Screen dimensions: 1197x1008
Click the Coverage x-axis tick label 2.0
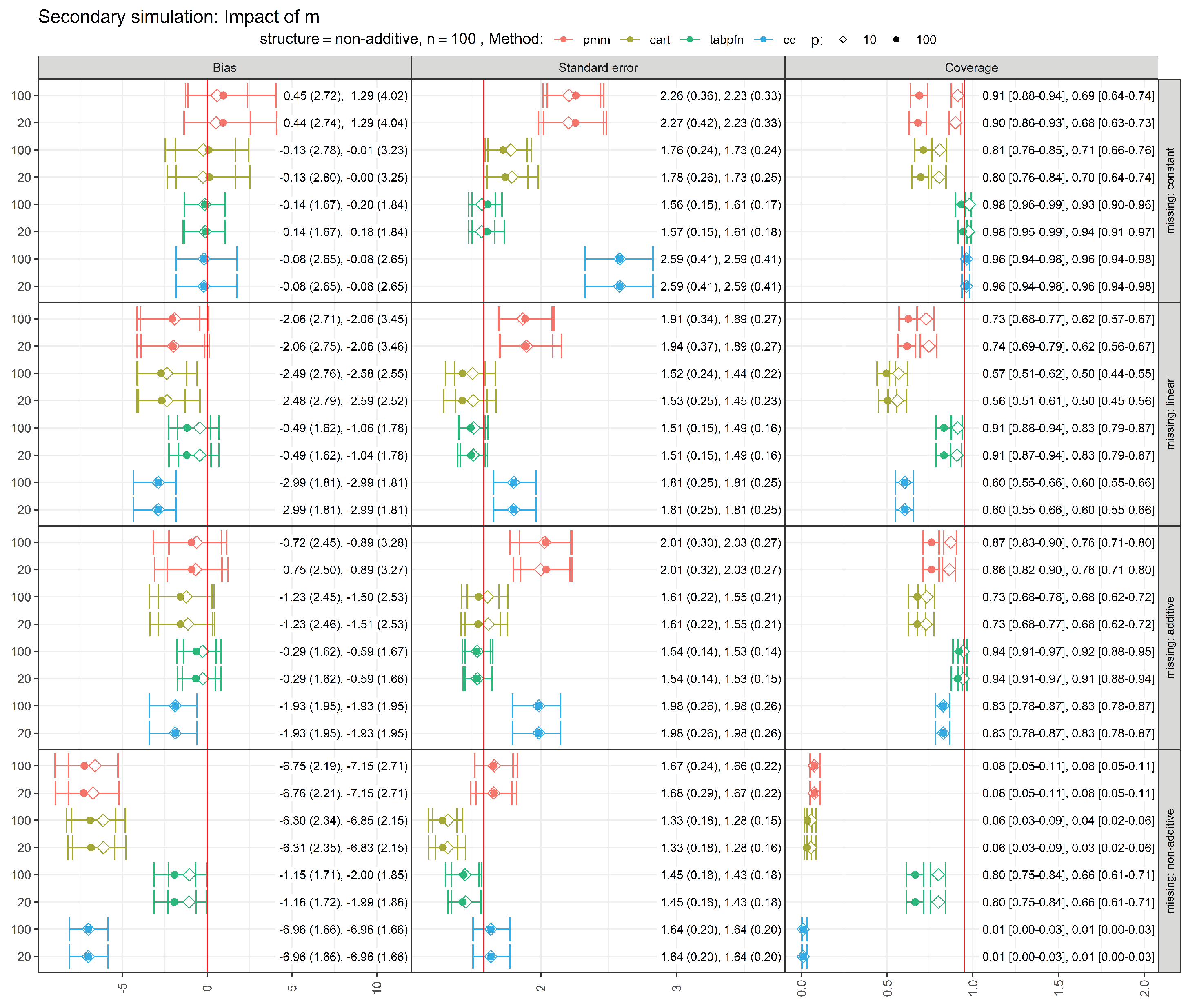[1144, 988]
